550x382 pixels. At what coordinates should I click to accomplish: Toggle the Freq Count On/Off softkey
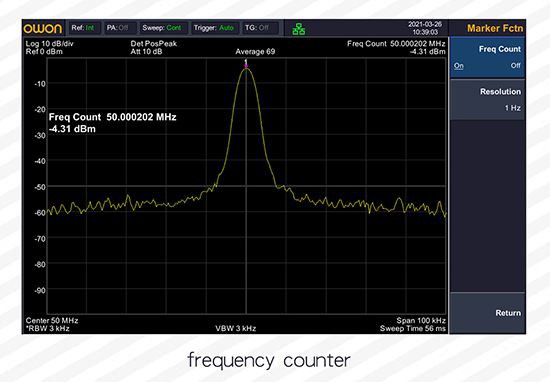click(x=487, y=57)
